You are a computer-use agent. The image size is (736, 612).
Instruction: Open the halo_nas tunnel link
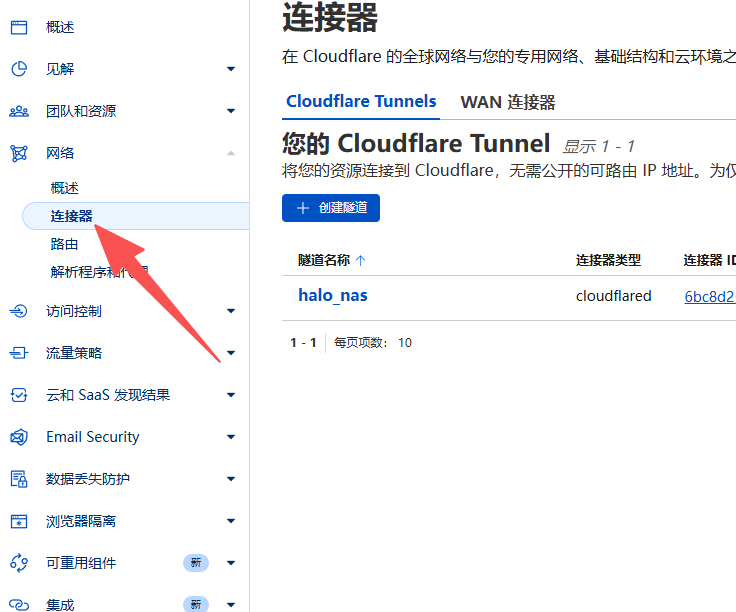click(x=333, y=295)
